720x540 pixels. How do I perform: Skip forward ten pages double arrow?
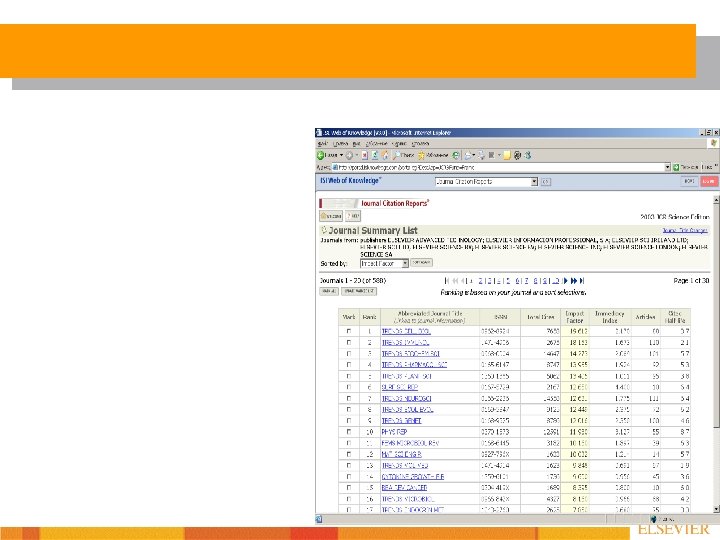pos(574,281)
